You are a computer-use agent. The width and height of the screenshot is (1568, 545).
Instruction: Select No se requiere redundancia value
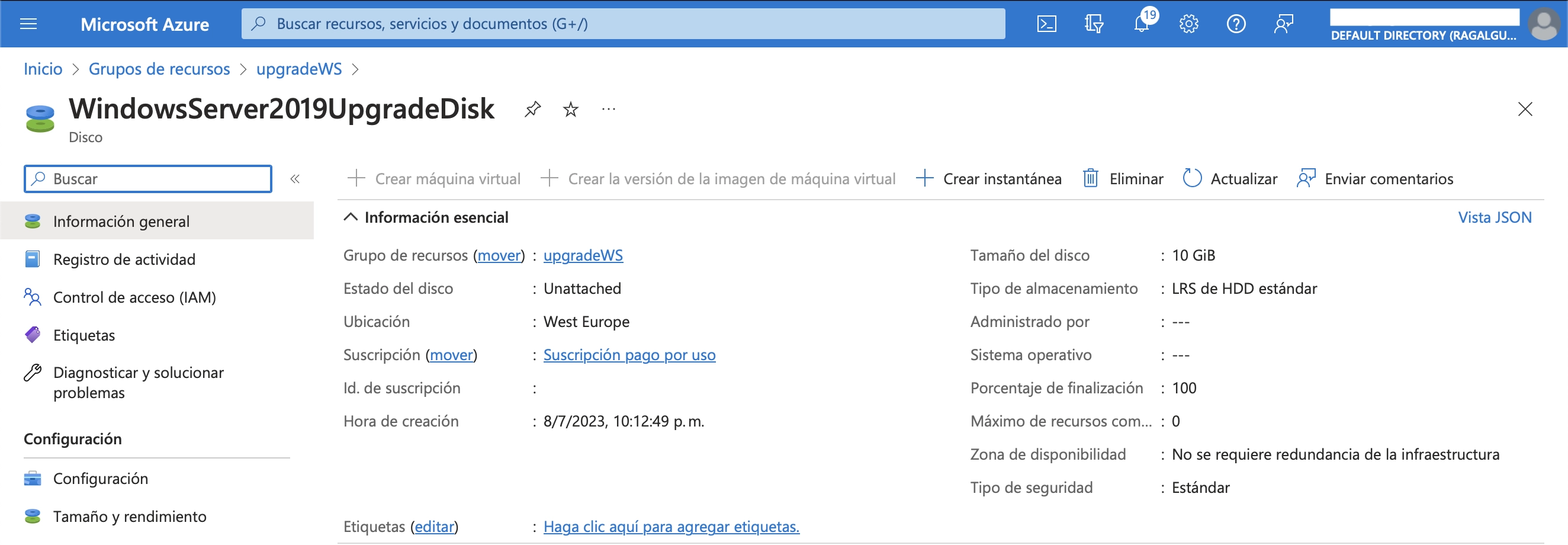point(1335,454)
